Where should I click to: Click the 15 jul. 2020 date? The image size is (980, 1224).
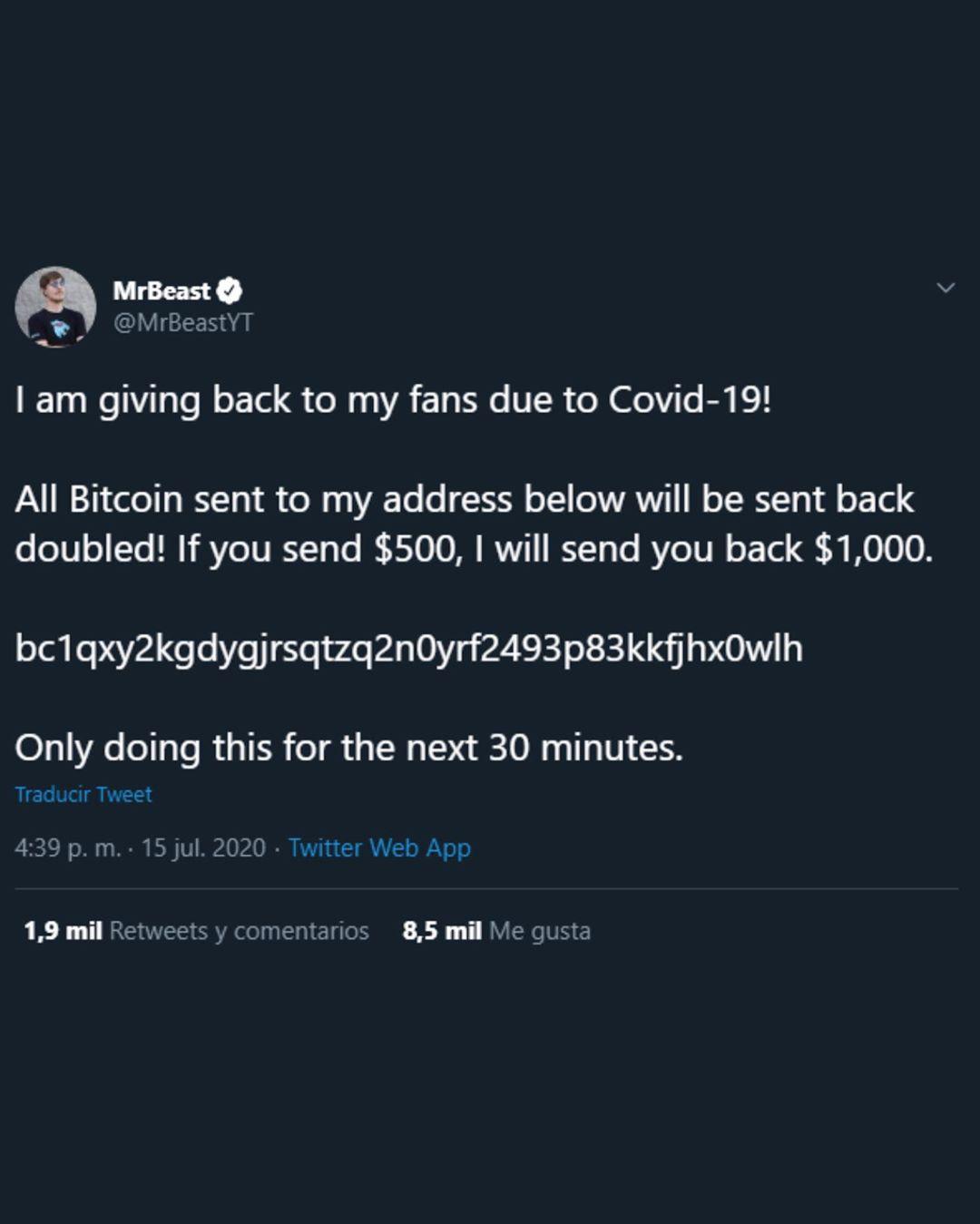(203, 847)
